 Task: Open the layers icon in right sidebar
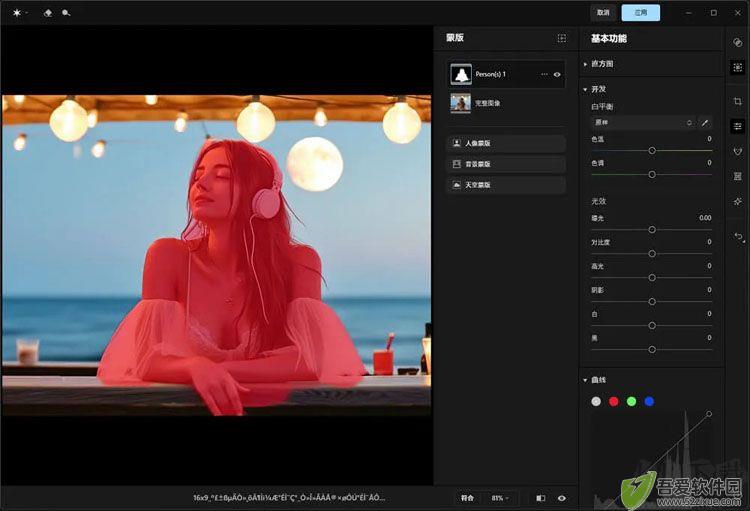tap(738, 43)
